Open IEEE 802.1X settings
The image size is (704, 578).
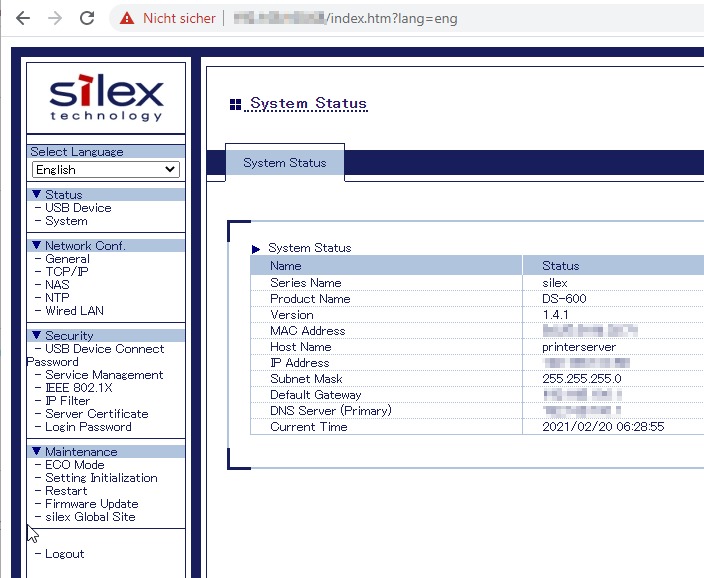(79, 388)
